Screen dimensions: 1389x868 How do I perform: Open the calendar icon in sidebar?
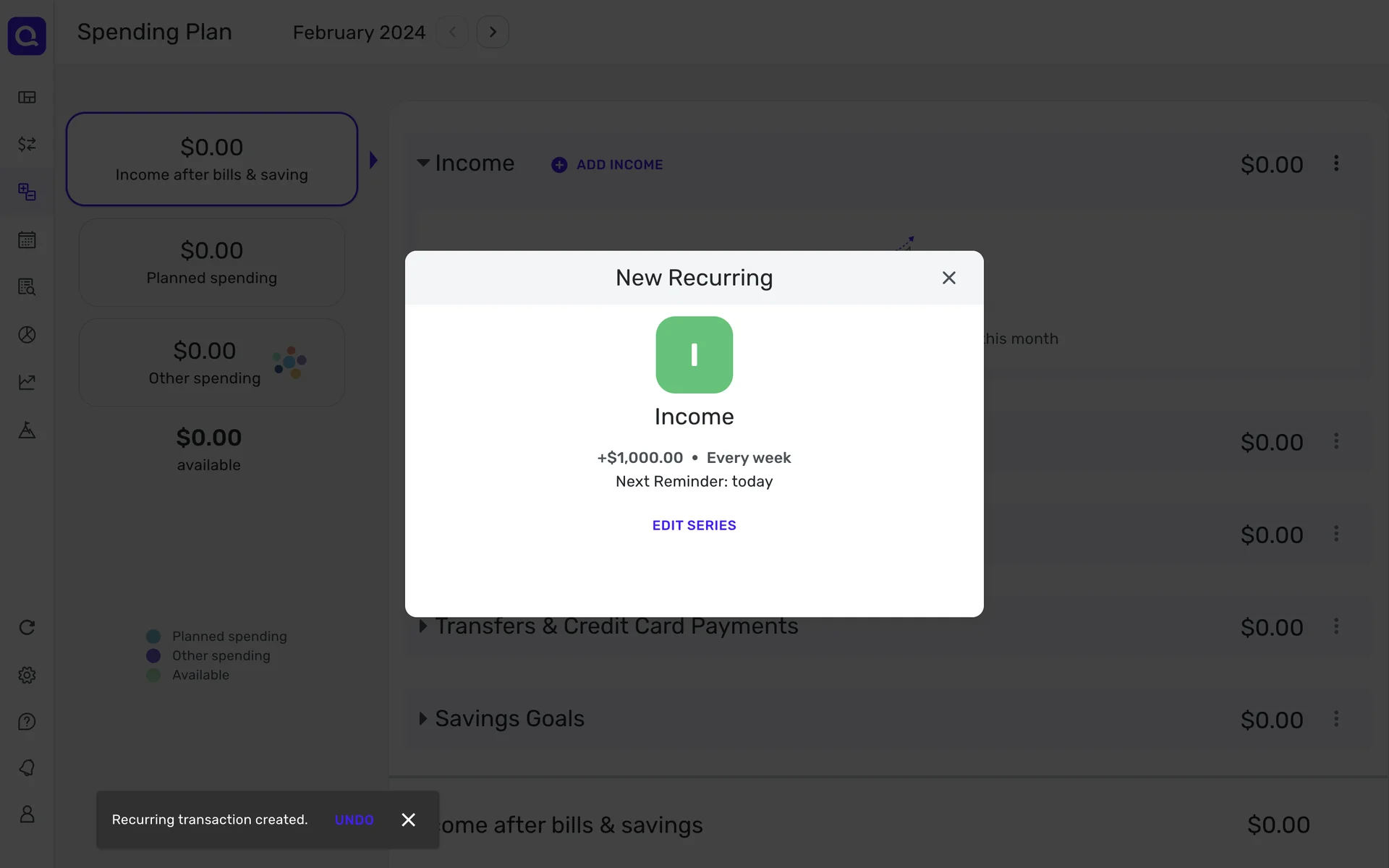click(x=27, y=239)
